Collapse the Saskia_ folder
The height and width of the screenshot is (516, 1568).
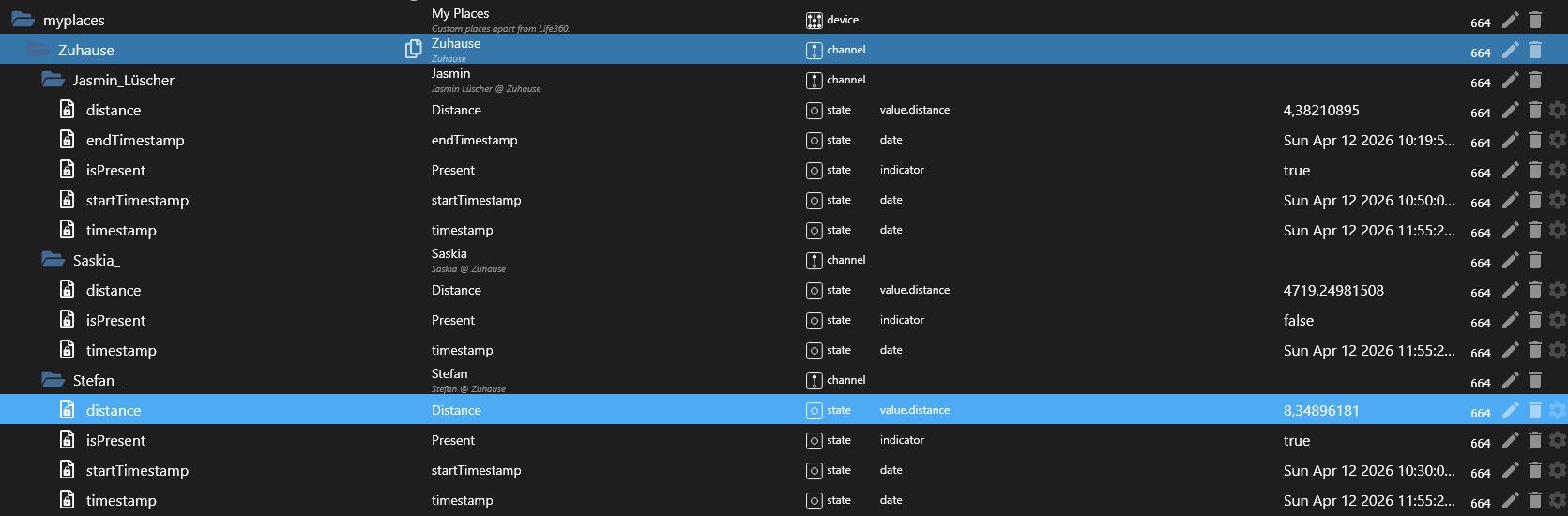(53, 260)
